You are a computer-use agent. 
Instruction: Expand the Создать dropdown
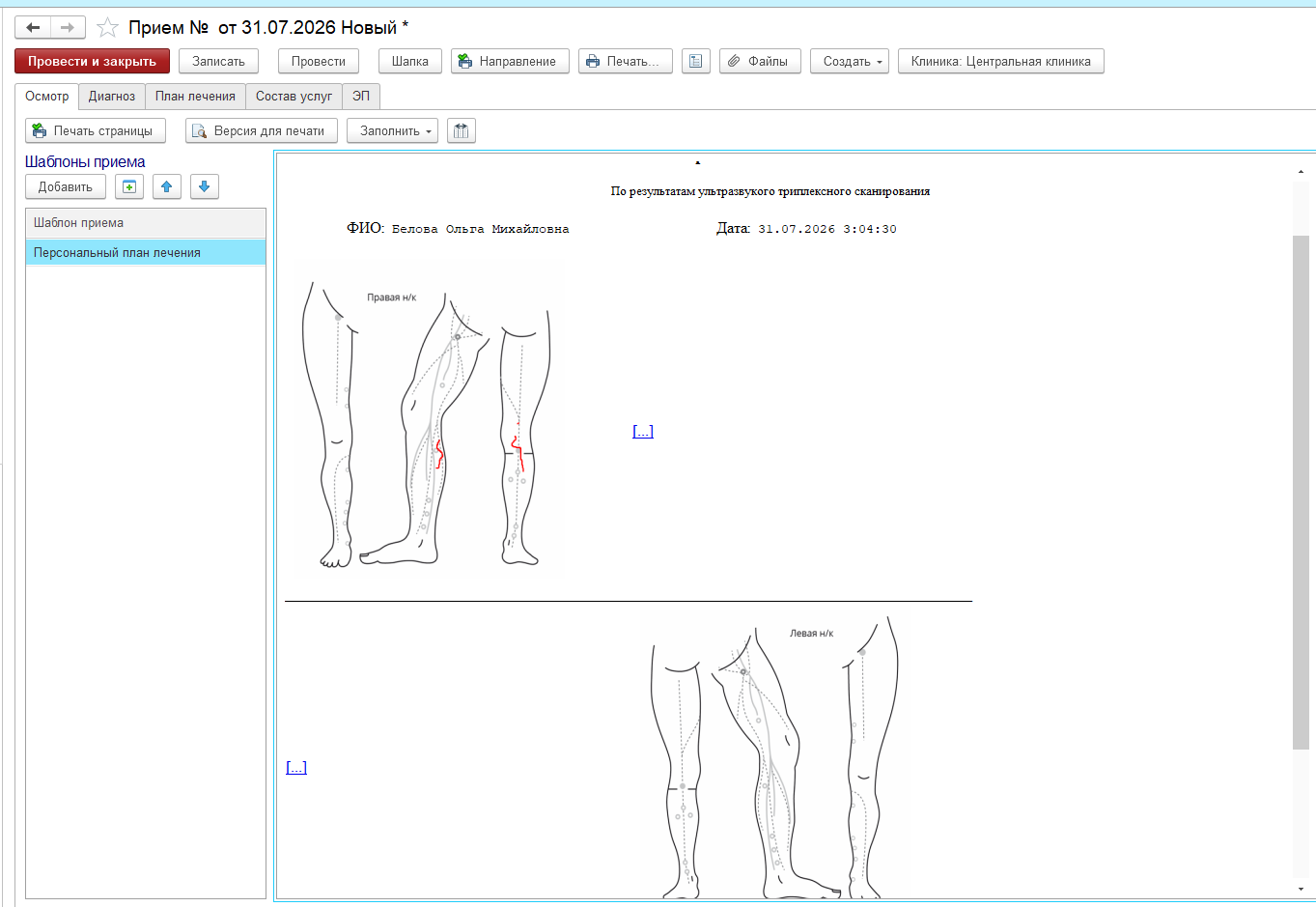(850, 61)
